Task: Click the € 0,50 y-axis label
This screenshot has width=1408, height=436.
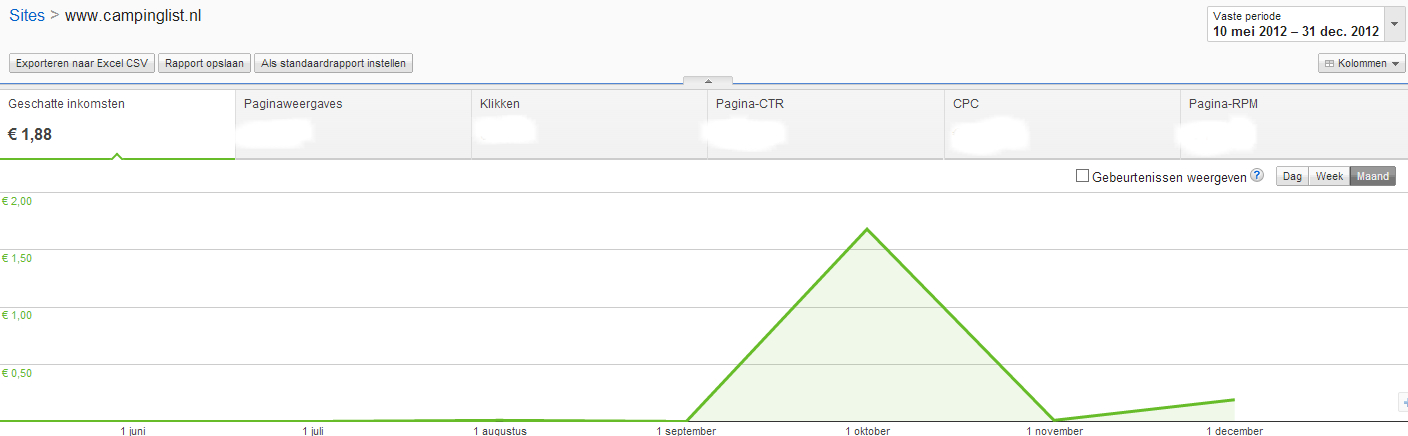Action: coord(17,373)
